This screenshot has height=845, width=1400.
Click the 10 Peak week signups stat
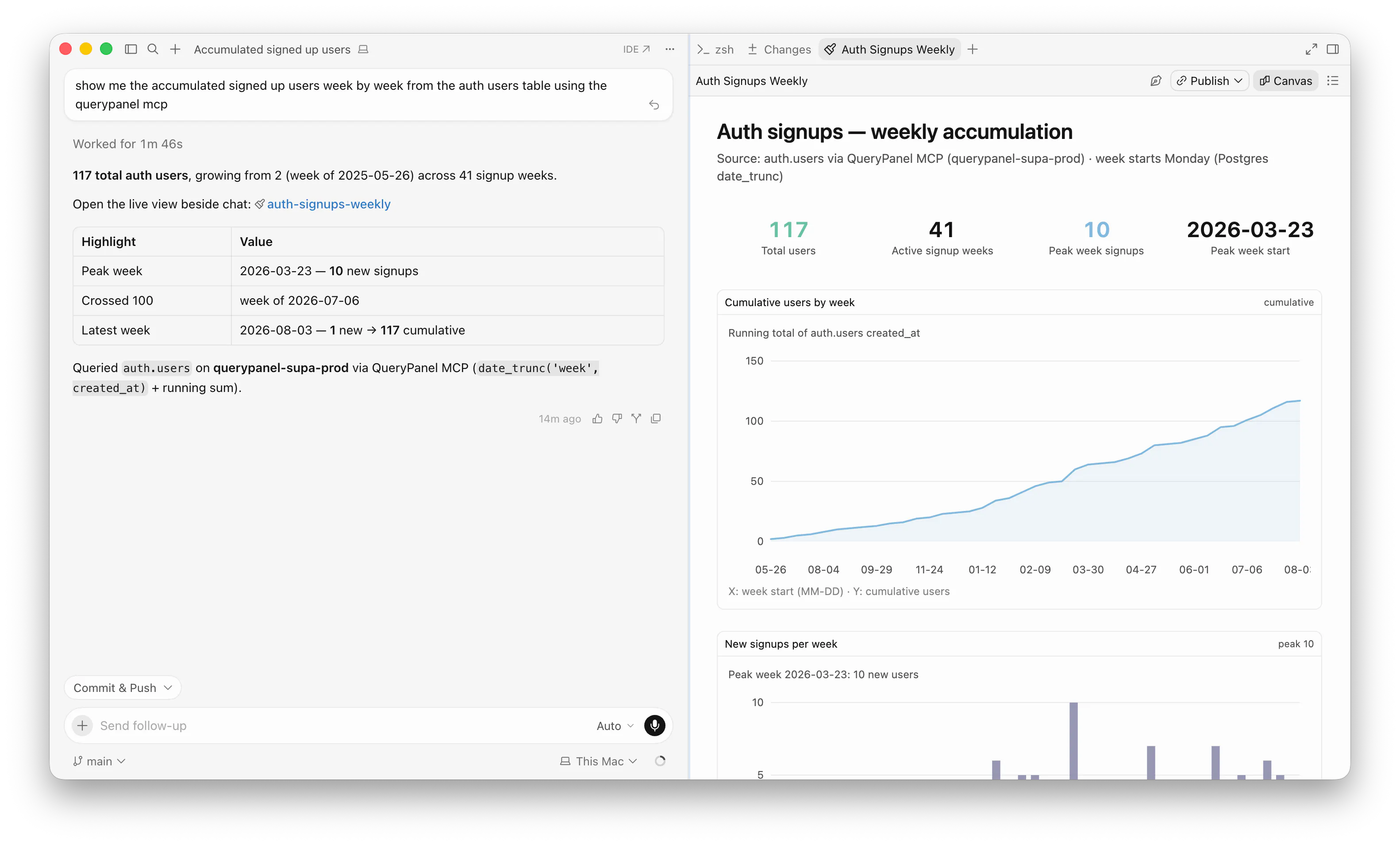(x=1096, y=238)
